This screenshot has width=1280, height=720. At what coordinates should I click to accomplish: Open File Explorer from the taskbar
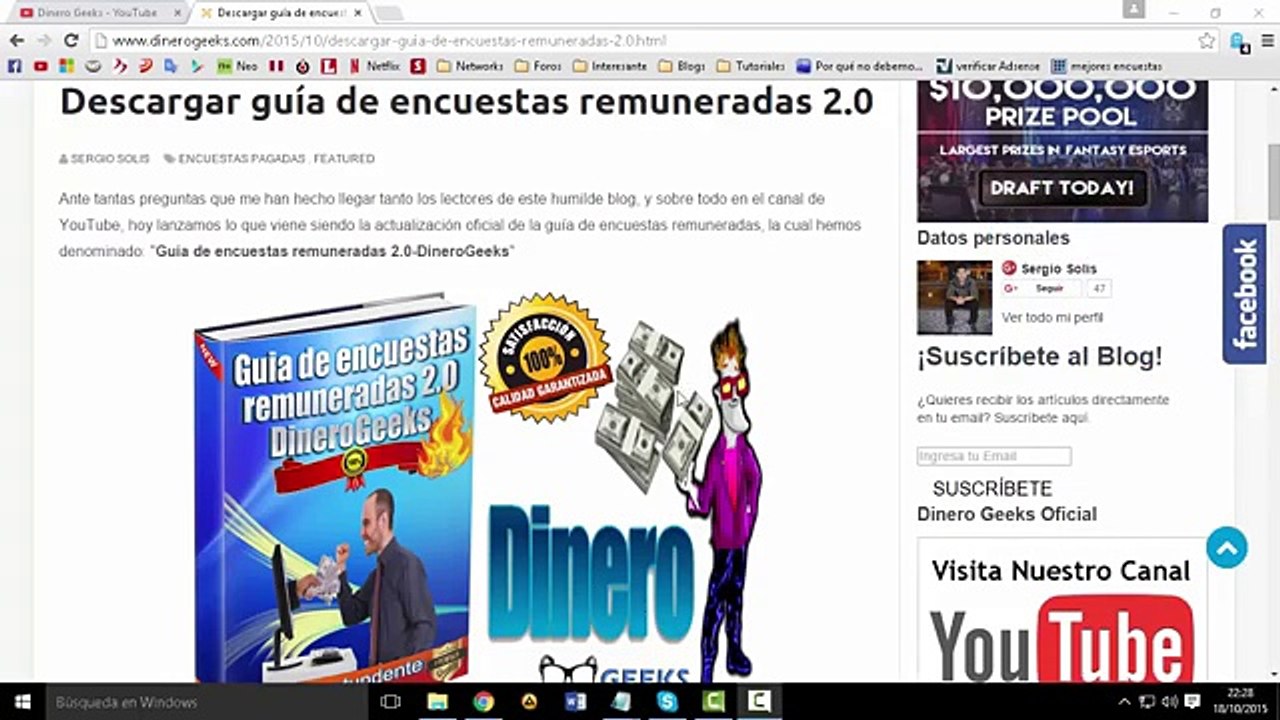437,702
